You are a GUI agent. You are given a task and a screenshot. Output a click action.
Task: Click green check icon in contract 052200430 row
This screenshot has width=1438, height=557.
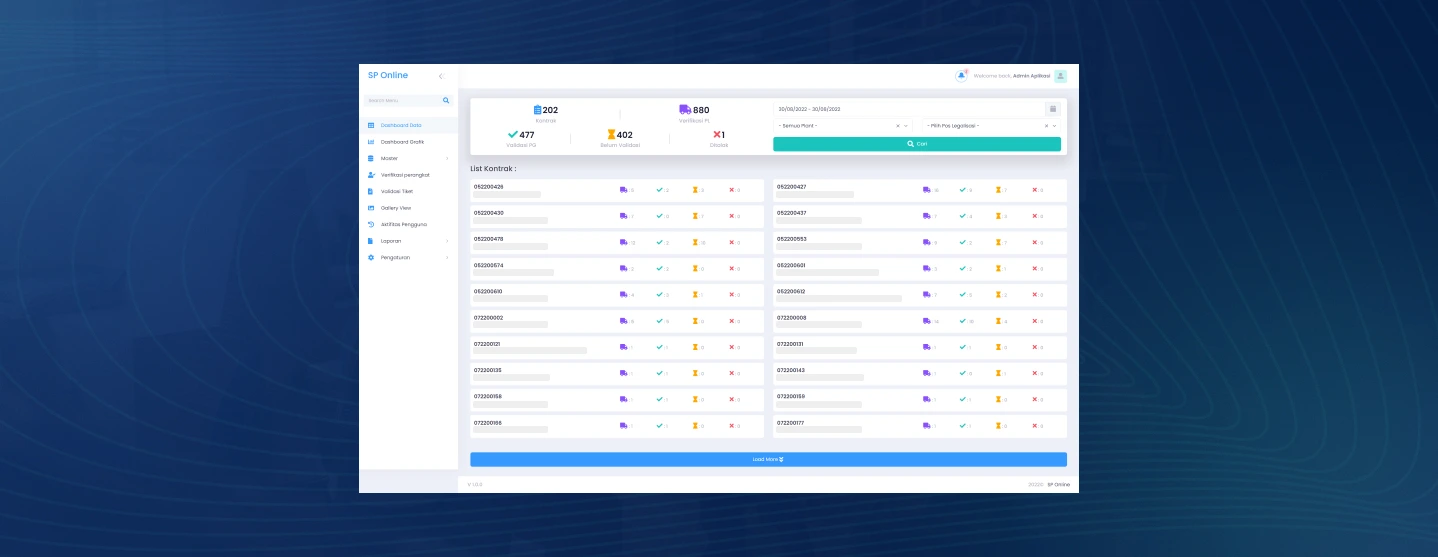(x=660, y=216)
